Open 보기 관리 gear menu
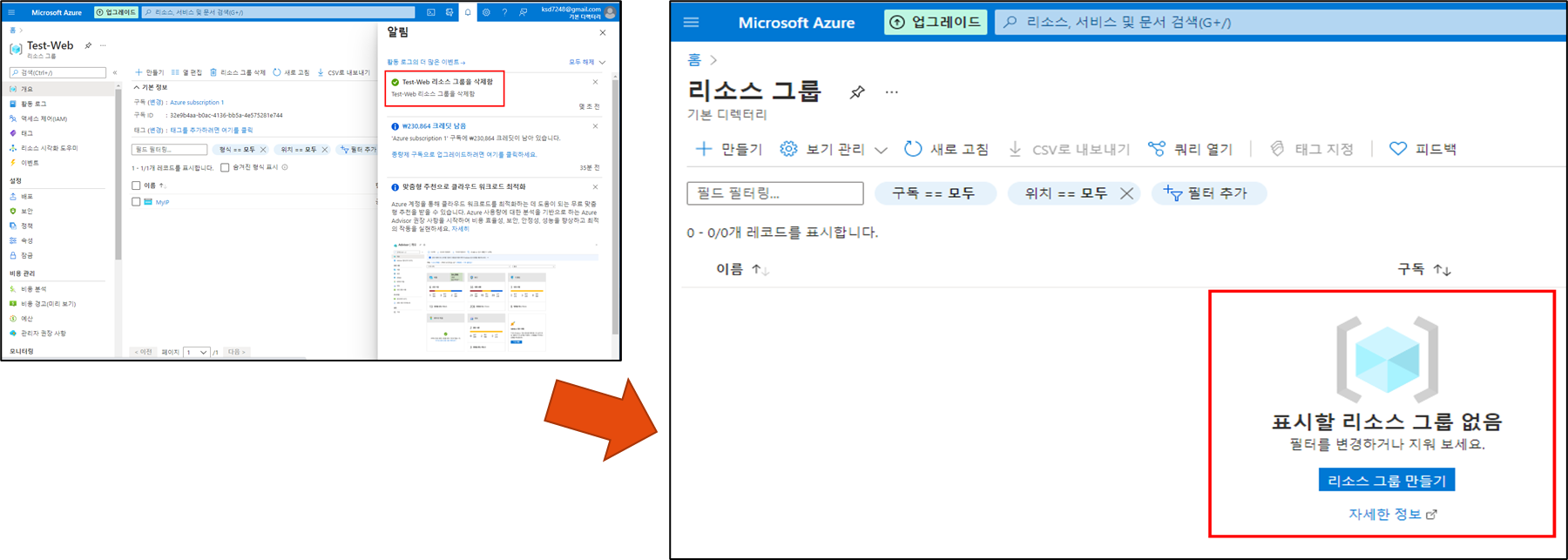 click(822, 149)
